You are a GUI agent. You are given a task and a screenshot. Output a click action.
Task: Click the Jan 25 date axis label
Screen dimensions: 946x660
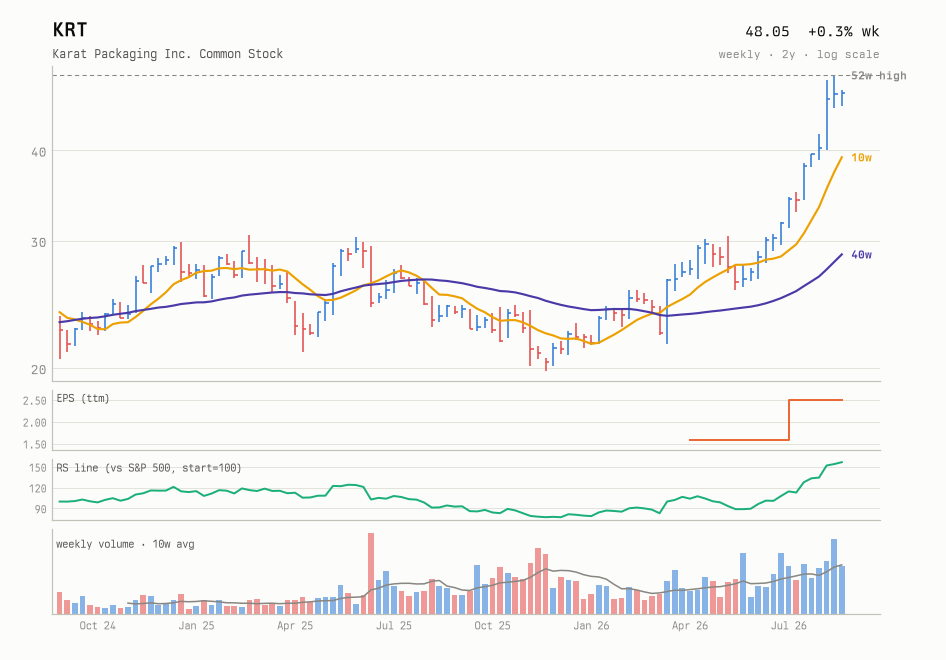[x=196, y=626]
